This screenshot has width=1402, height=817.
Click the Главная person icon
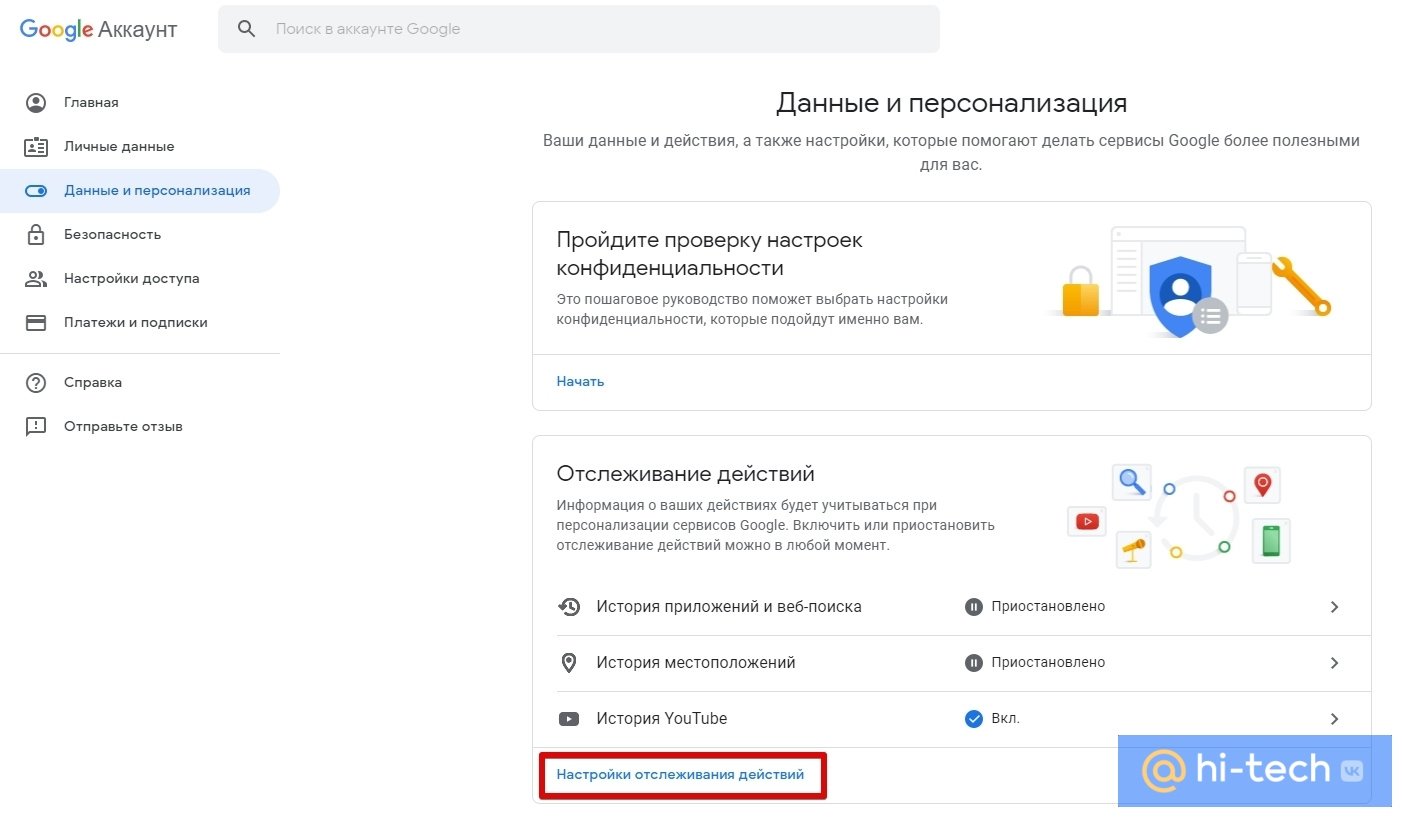tap(36, 103)
